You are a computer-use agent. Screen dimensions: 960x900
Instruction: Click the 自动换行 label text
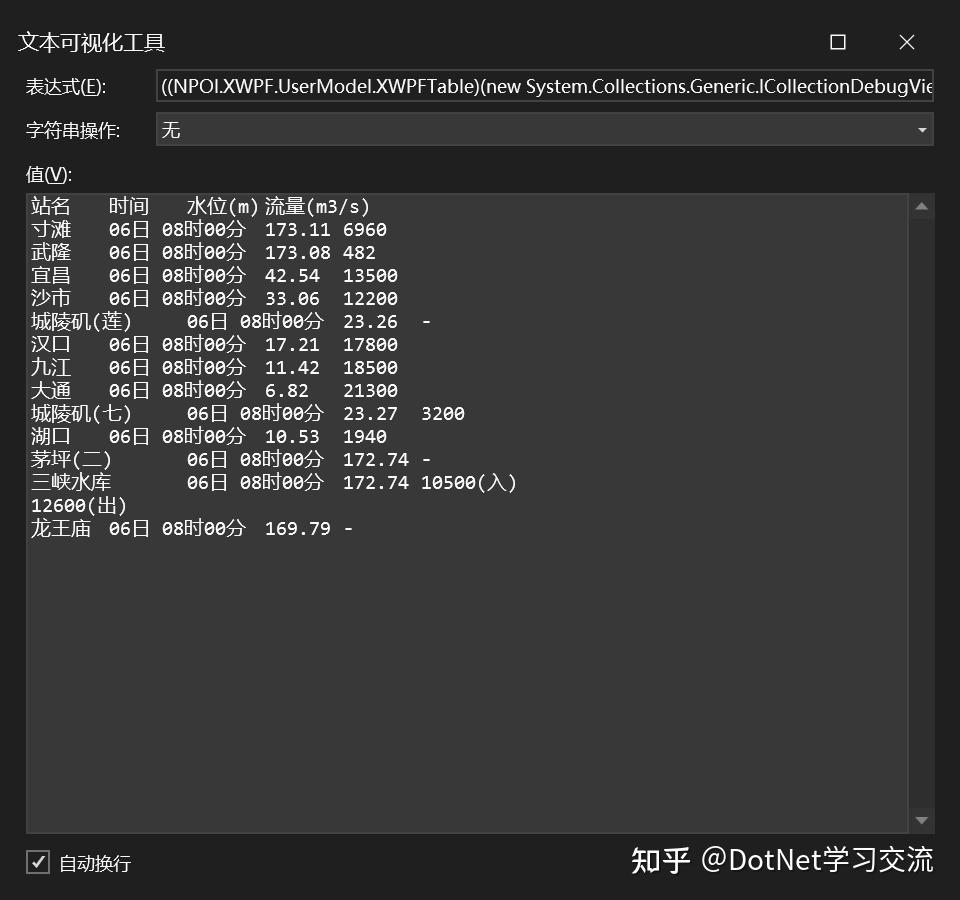(95, 863)
